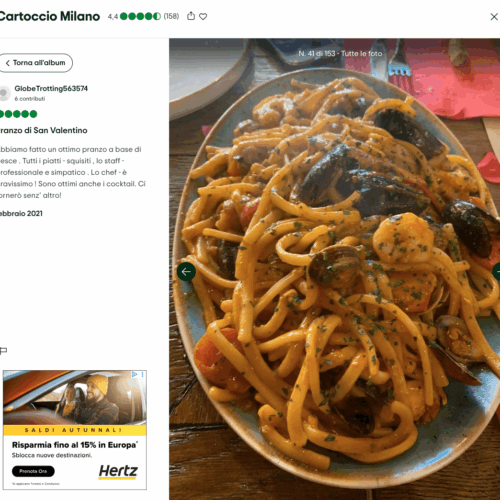Click the share icon beside the reviews count
Screen dimensions: 500x500
tap(191, 16)
